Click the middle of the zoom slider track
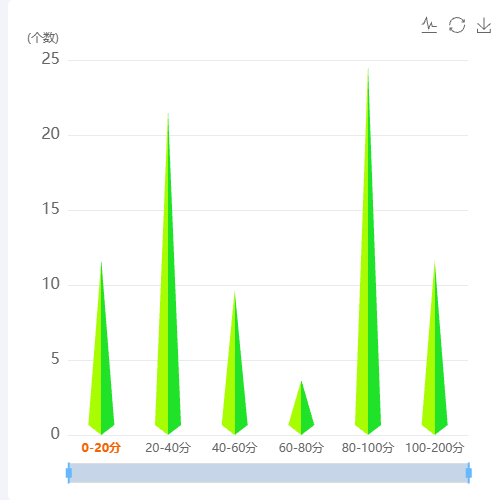This screenshot has width=500, height=500. click(x=269, y=473)
